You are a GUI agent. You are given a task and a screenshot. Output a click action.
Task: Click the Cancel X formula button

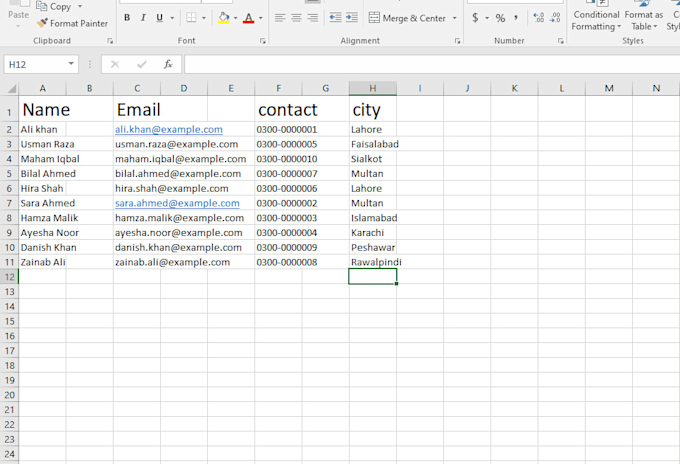point(115,65)
